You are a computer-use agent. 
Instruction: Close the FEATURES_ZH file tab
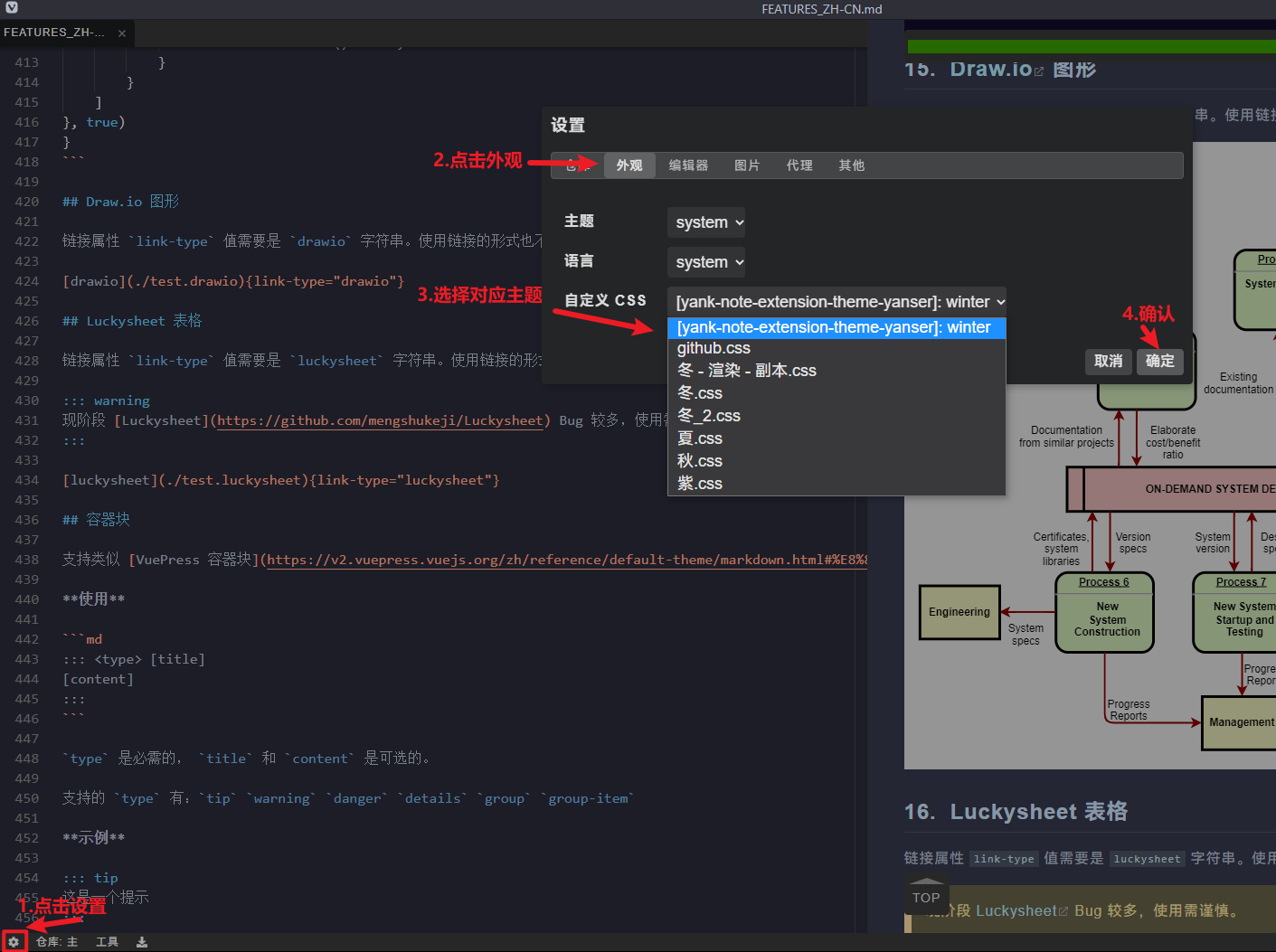[x=122, y=33]
